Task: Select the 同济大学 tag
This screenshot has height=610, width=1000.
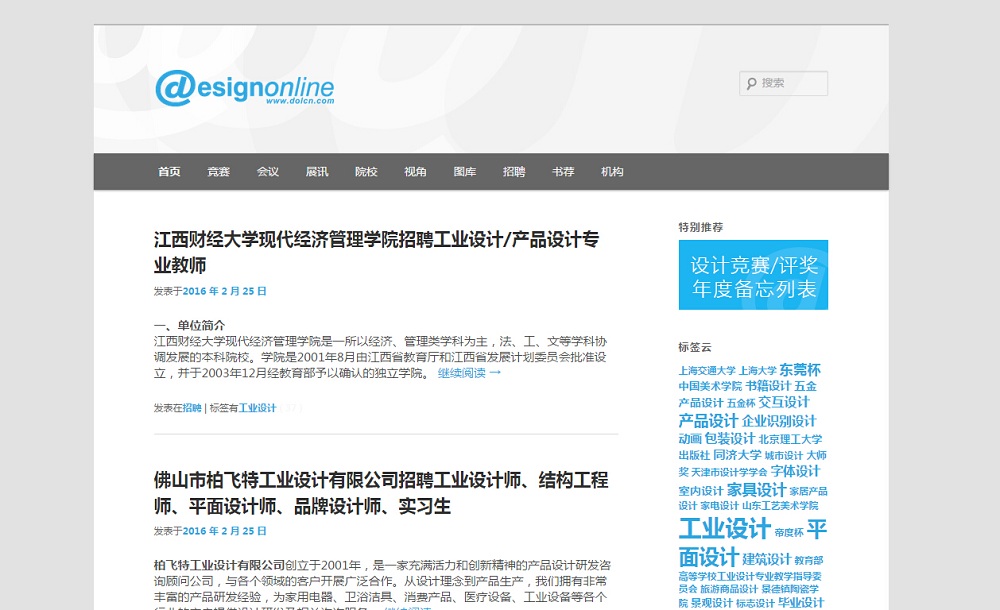Action: [x=737, y=455]
